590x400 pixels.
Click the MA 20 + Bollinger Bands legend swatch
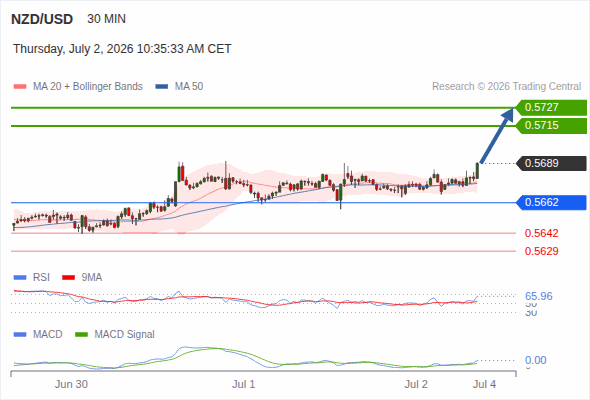pos(20,87)
